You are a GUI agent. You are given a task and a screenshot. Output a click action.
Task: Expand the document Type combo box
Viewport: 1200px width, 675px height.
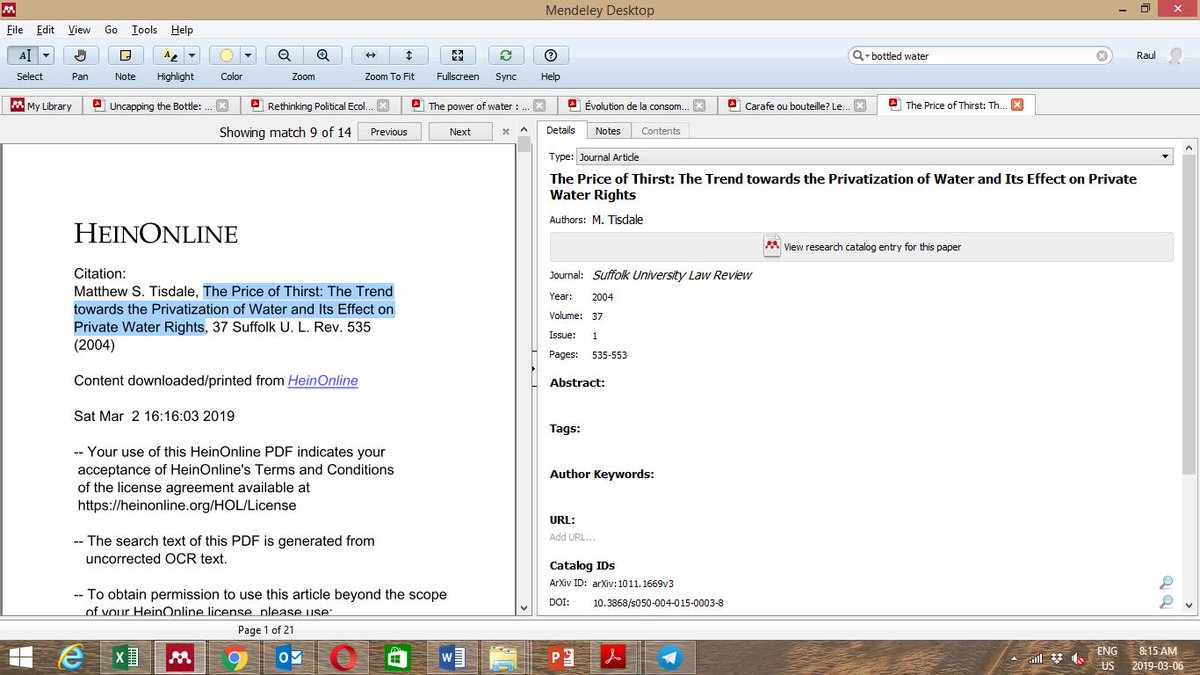point(875,157)
